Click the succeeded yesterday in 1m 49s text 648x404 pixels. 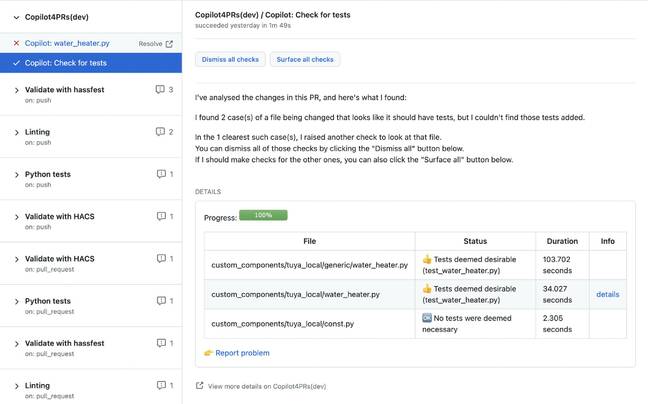[x=243, y=26]
